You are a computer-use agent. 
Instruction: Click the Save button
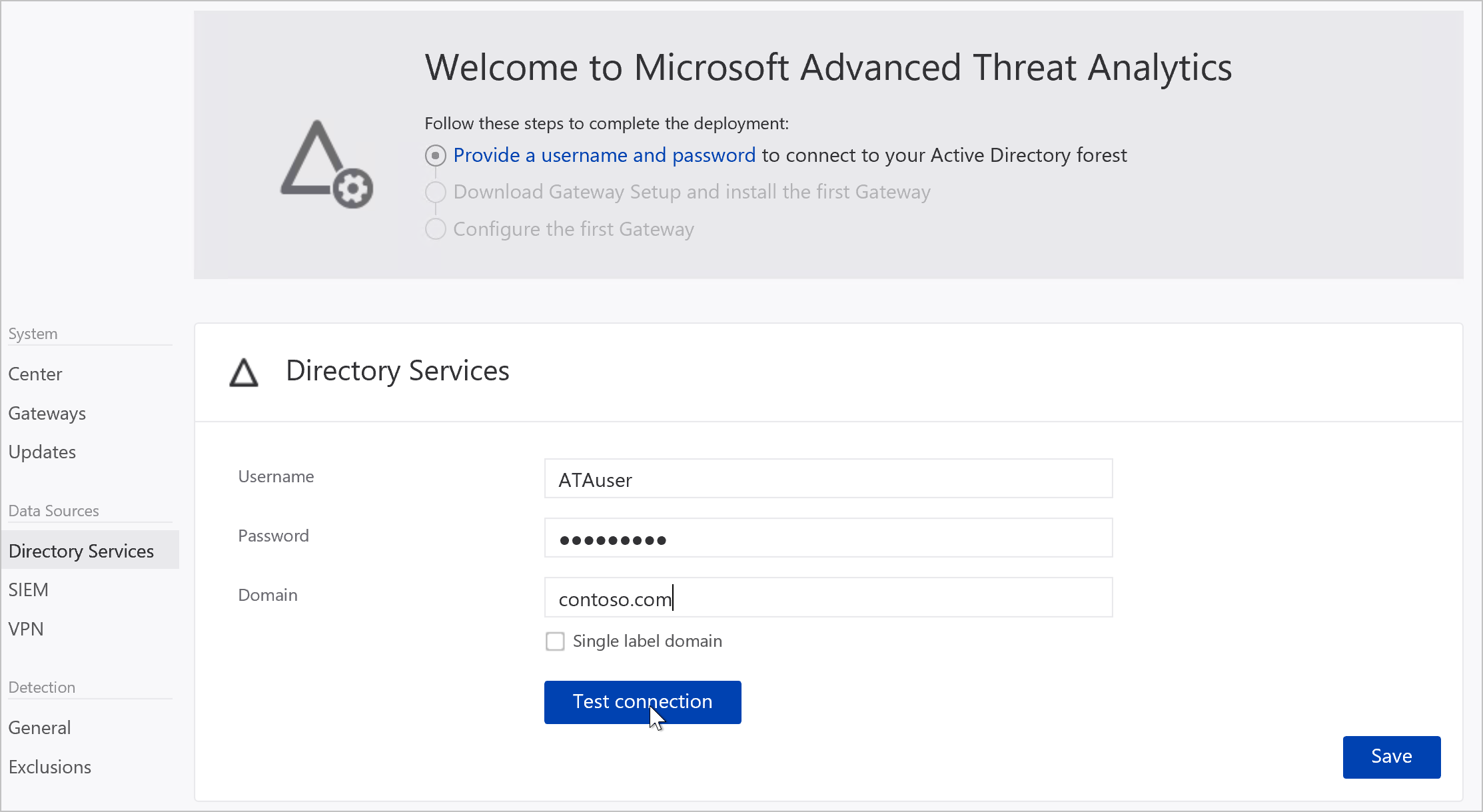coord(1391,756)
